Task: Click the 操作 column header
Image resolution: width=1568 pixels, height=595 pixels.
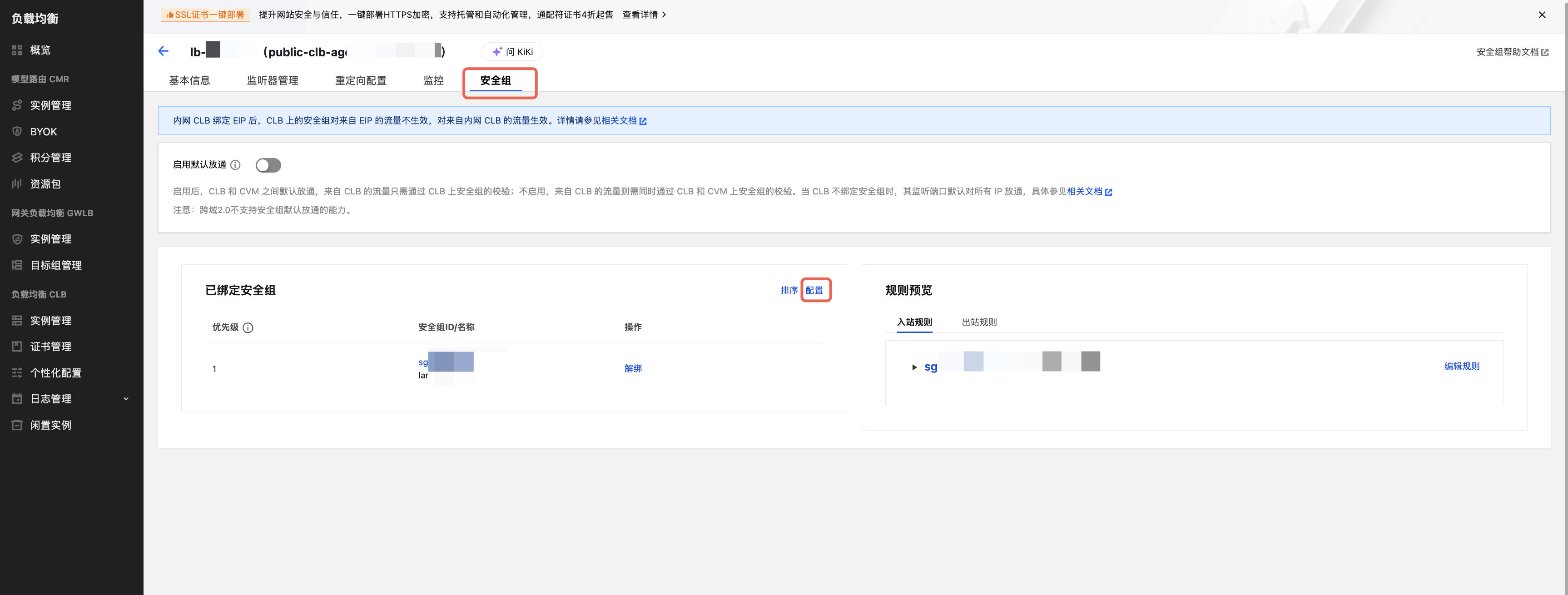Action: pyautogui.click(x=633, y=327)
